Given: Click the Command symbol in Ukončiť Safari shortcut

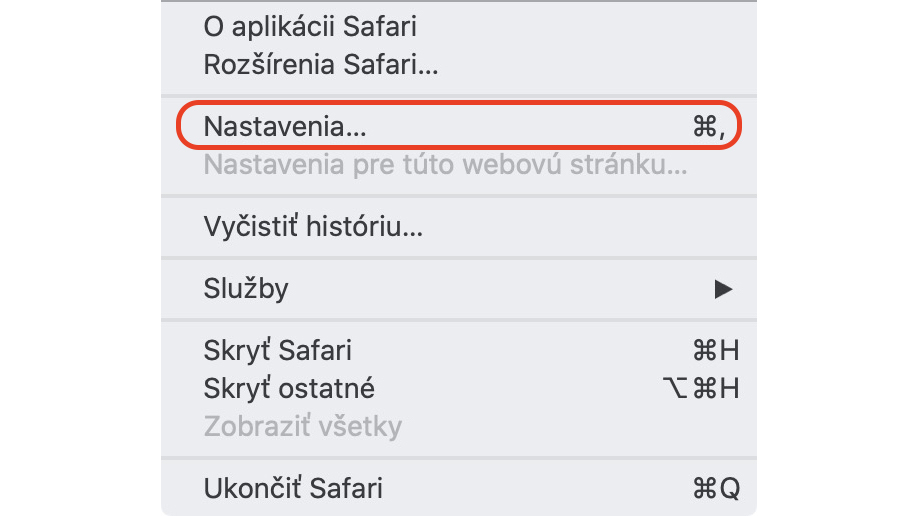Looking at the screenshot, I should click(704, 488).
